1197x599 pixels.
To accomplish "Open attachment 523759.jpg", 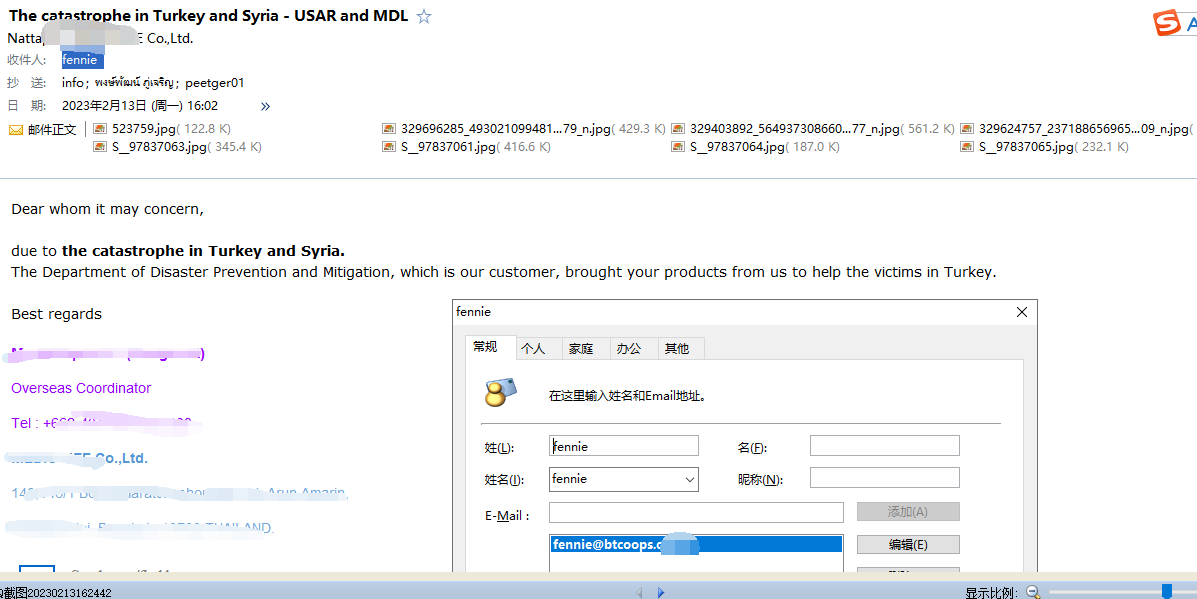I will (161, 129).
